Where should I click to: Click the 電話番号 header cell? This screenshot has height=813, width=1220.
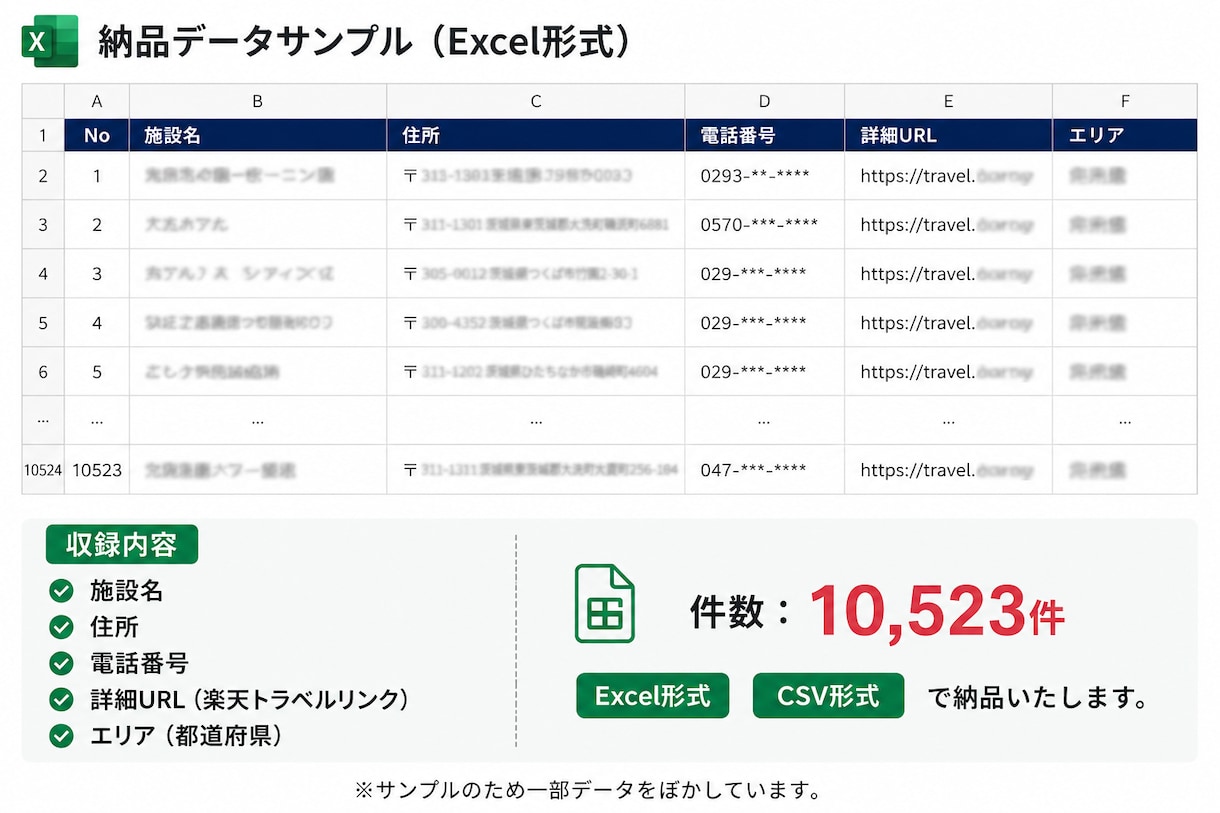tap(765, 135)
